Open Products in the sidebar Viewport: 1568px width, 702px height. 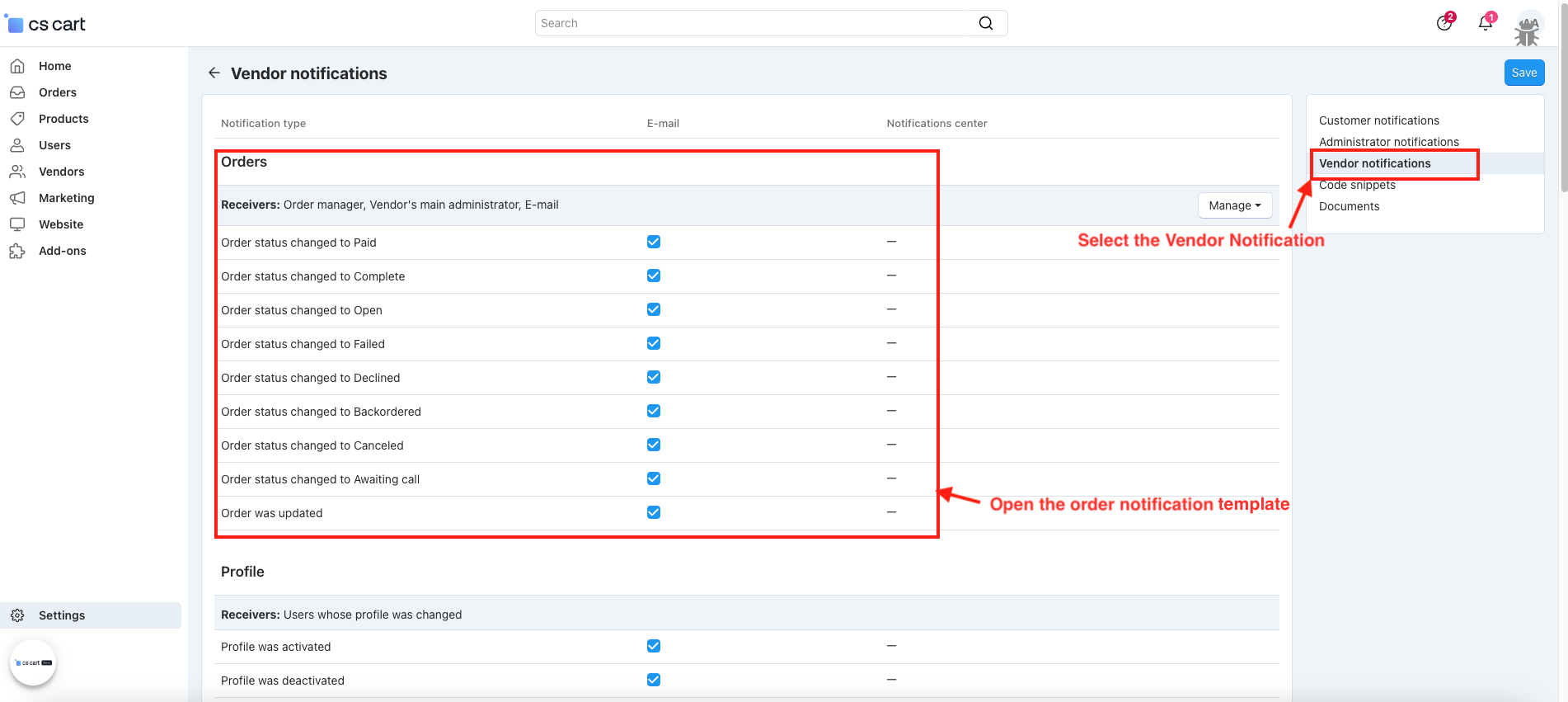tap(63, 119)
